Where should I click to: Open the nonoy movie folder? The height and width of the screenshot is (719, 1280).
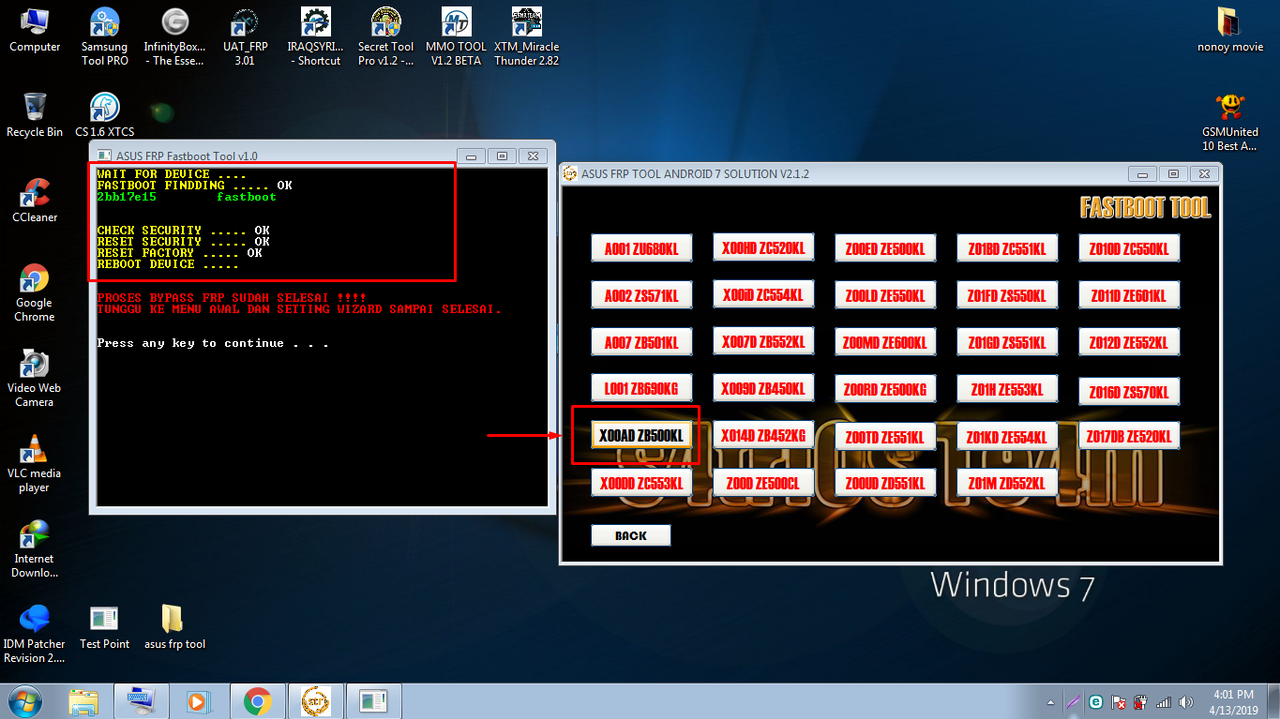tap(1230, 30)
